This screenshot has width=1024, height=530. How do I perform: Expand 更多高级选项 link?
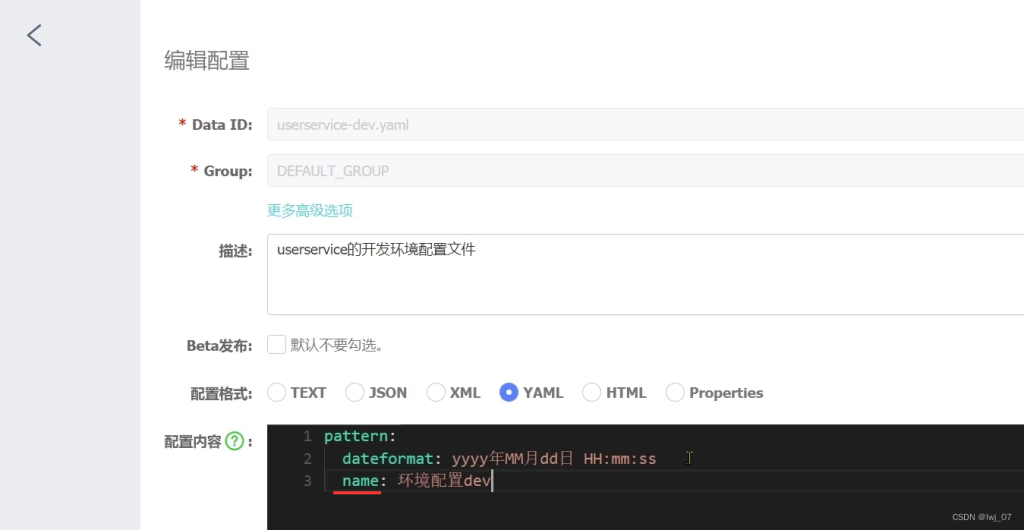point(310,210)
